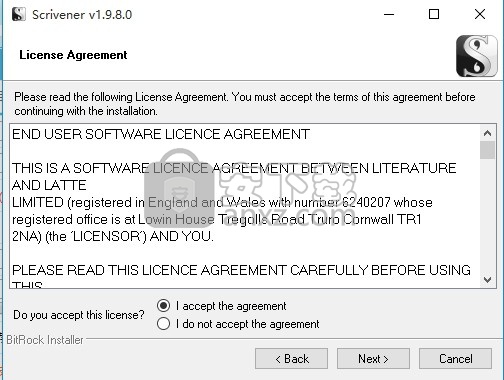Click the Scrivener v1.9.8.0 title text
This screenshot has height=380, width=504.
(82, 15)
